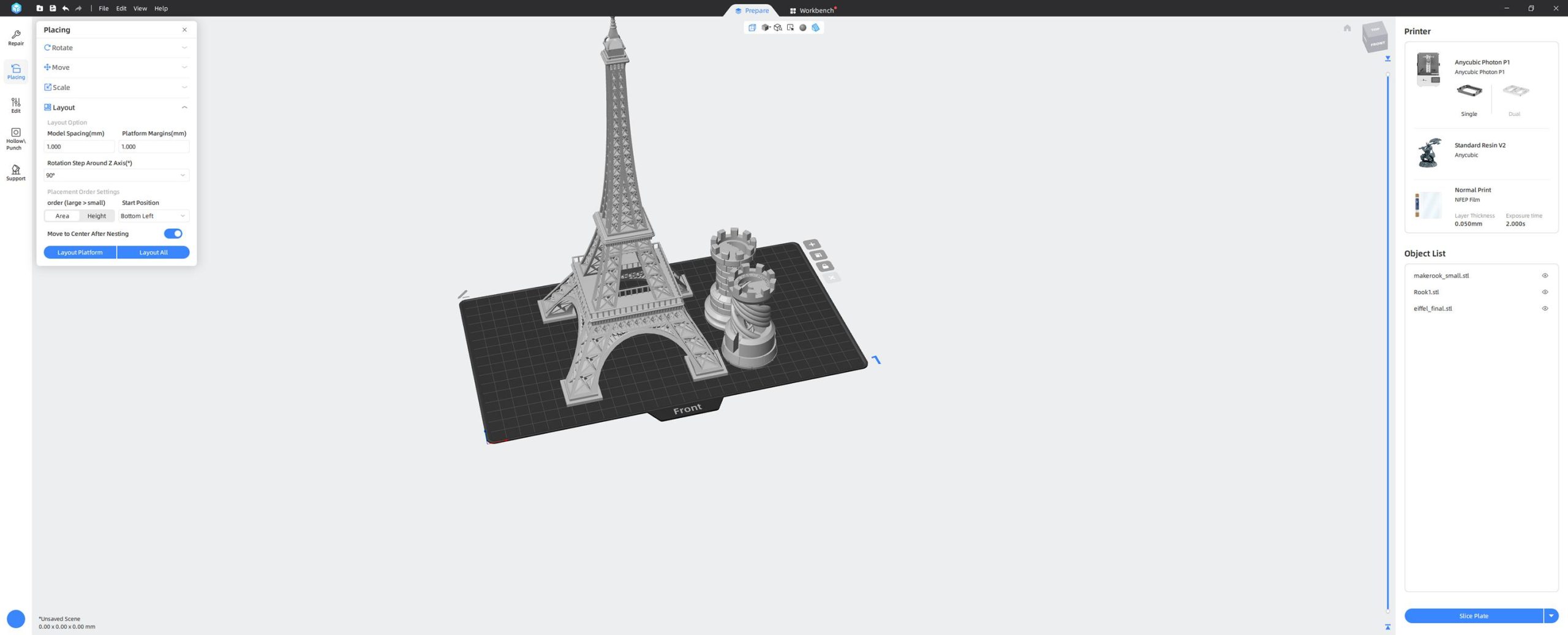Viewport: 1568px width, 635px height.
Task: Click the Slice Plate button
Action: [1472, 615]
